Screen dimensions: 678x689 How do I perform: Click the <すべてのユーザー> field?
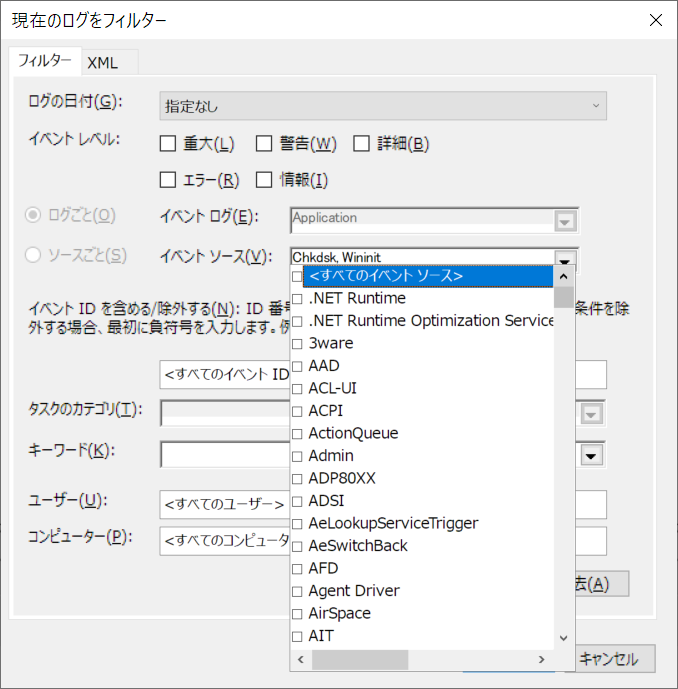tap(225, 504)
